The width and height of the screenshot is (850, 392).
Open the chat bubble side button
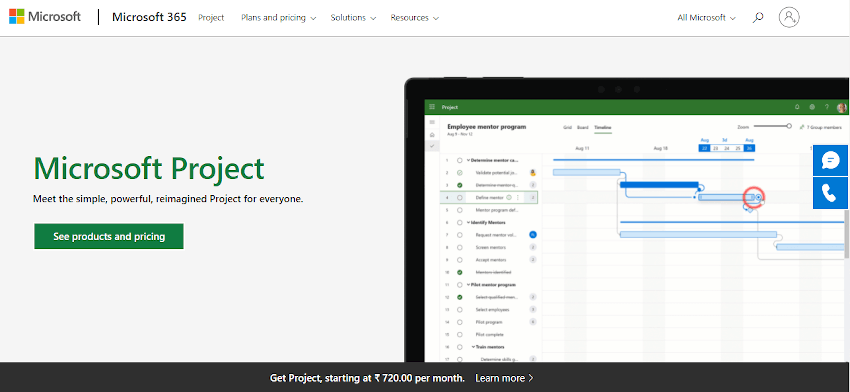(830, 160)
